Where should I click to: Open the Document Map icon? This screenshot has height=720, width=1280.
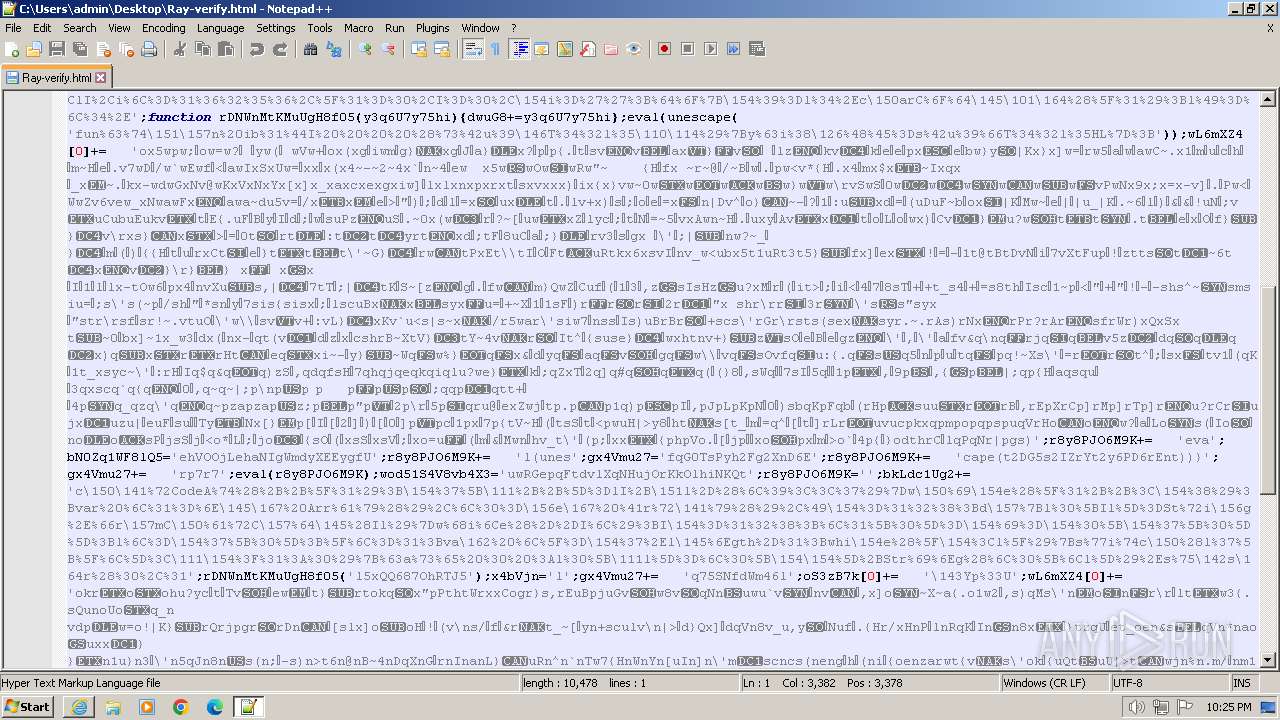click(564, 49)
